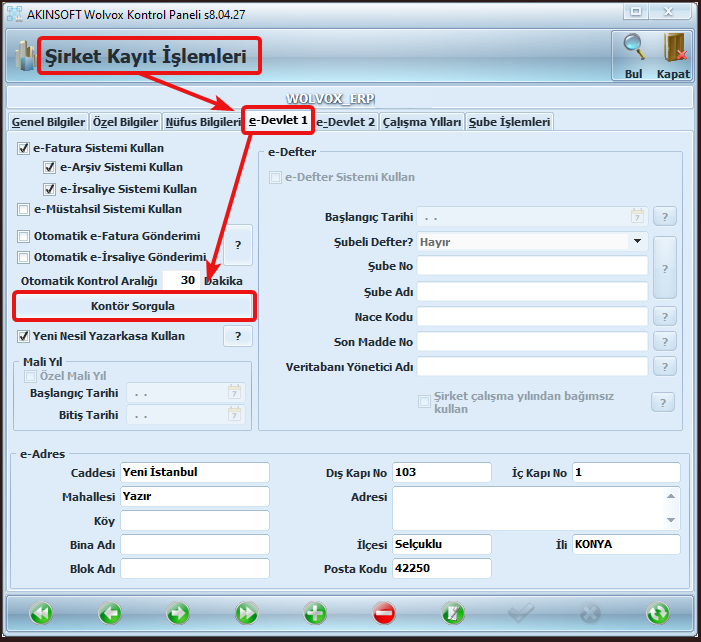Open the e-Defter Başlangıç Tarihi calendar picker

click(637, 216)
